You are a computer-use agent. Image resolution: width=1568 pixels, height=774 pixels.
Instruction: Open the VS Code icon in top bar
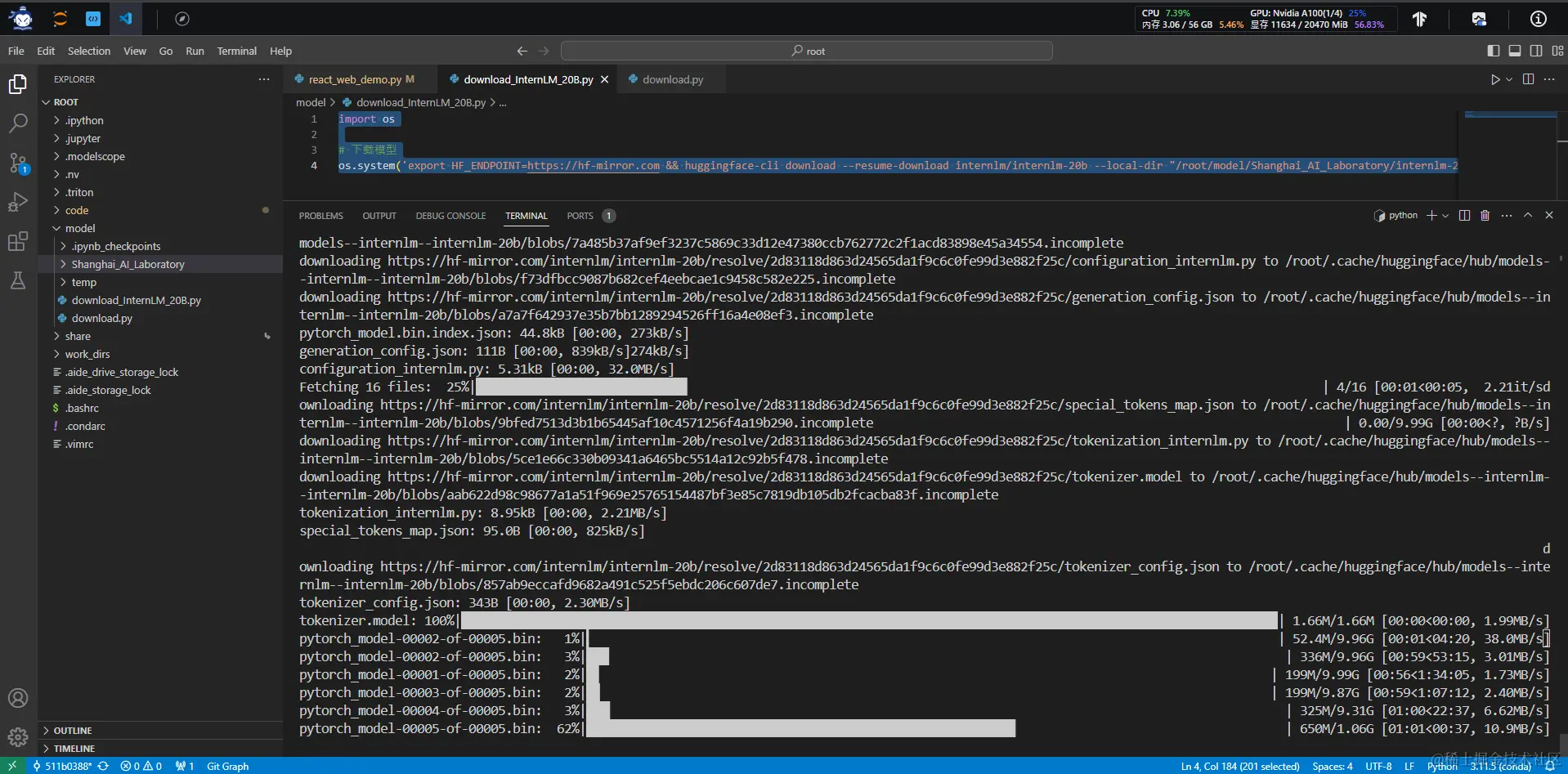[126, 19]
